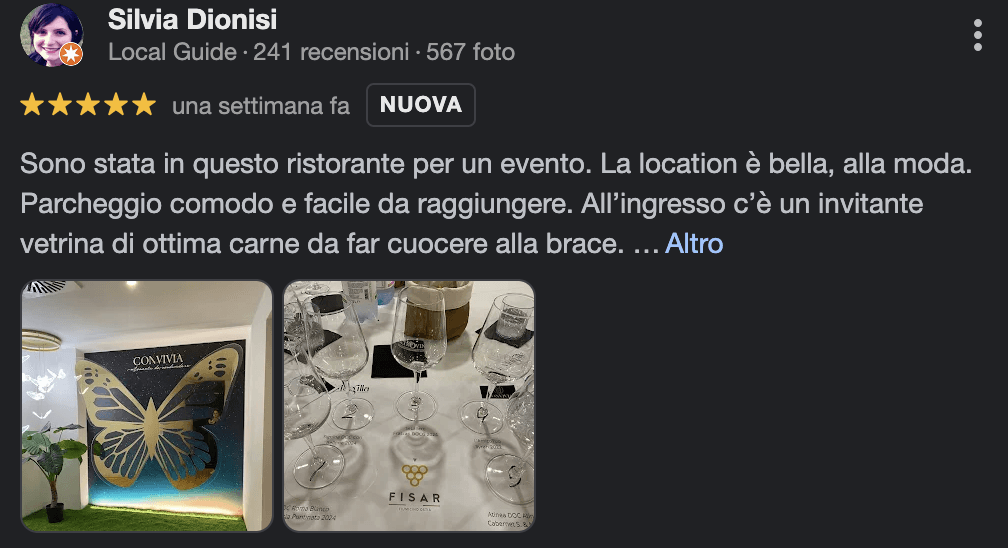Click the "Local Guide" label text

[172, 52]
